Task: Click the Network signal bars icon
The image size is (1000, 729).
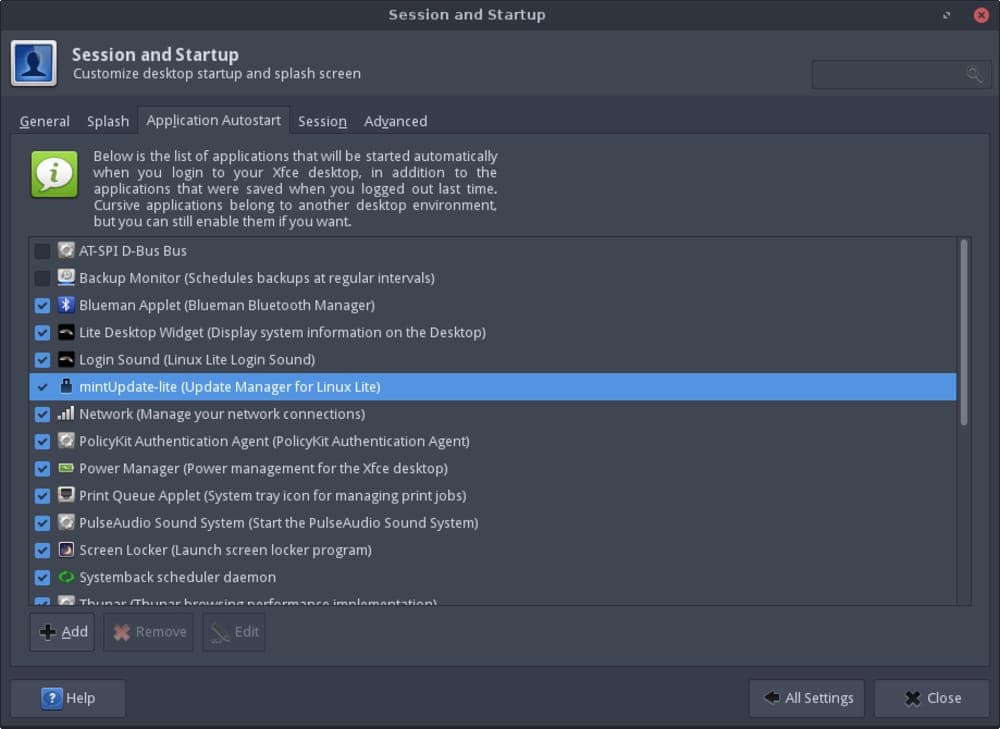Action: click(x=66, y=413)
